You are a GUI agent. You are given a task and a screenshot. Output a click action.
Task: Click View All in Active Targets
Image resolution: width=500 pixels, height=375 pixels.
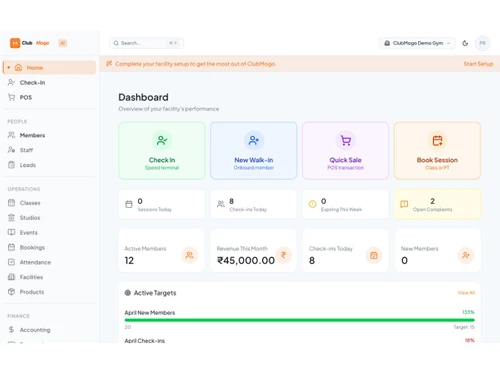point(466,293)
